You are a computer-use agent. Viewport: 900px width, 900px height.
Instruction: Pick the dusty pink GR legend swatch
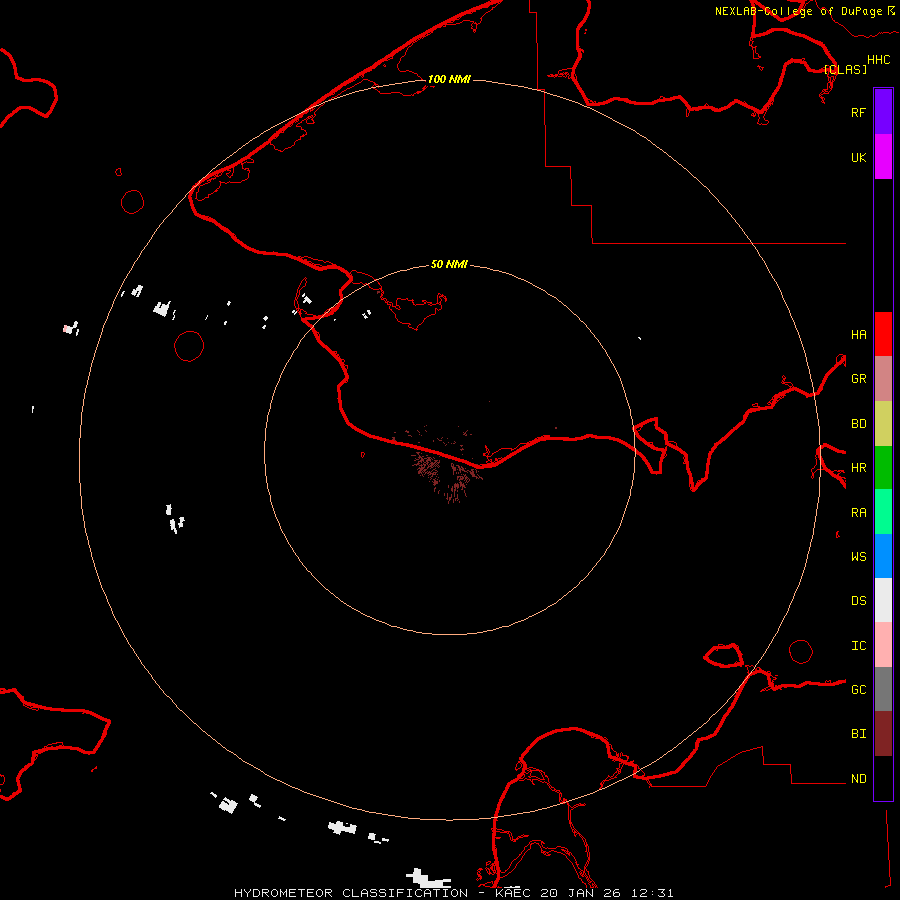point(883,379)
